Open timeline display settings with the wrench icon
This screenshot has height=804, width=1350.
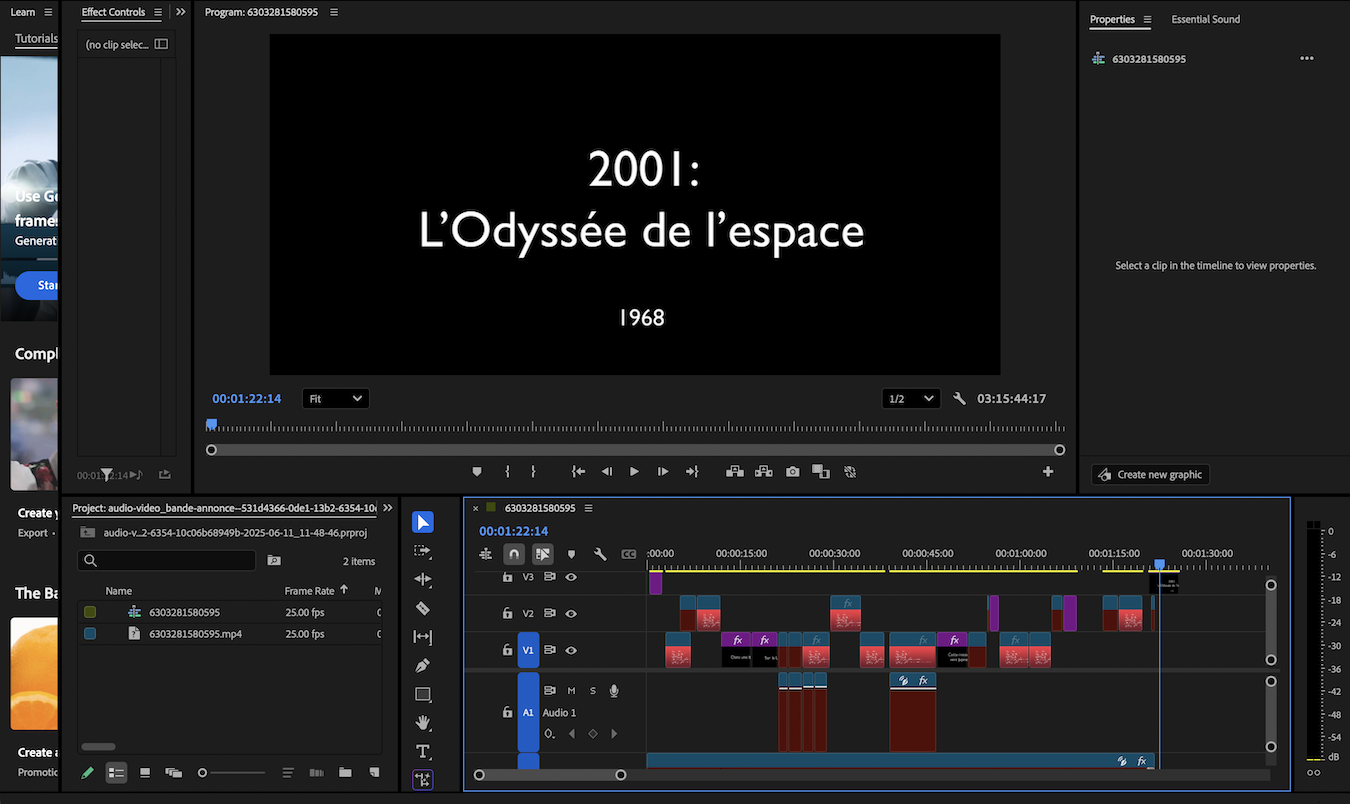coord(600,553)
